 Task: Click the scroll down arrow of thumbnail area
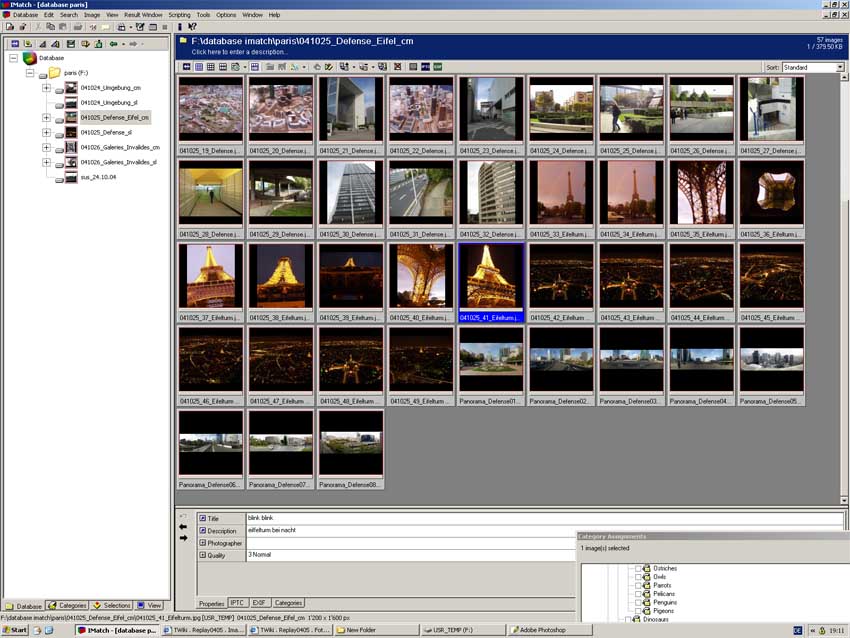tap(844, 500)
